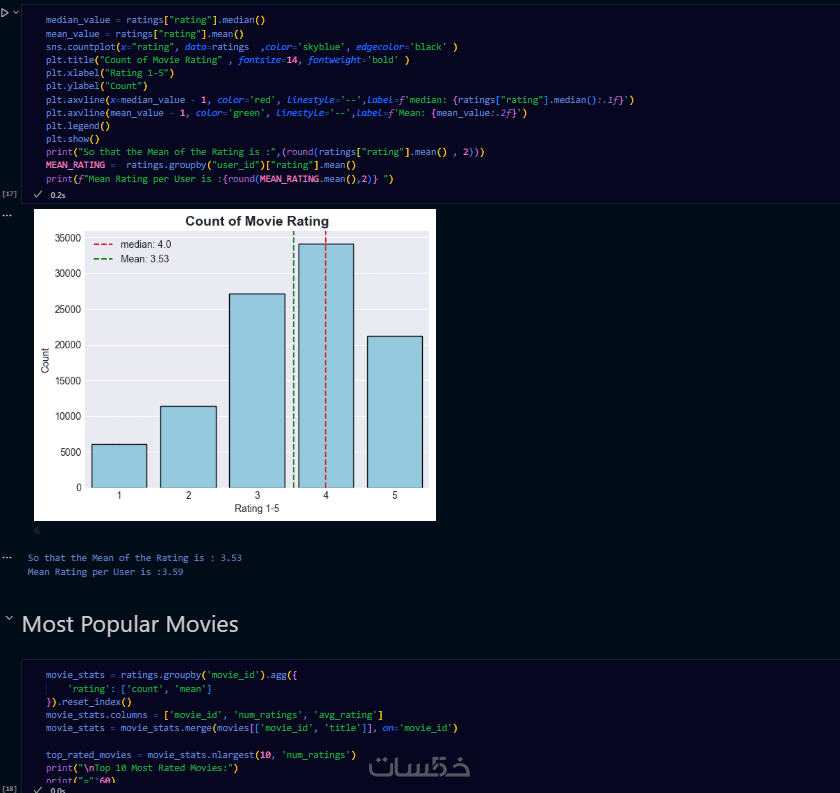Click the "'rating': ['count', 'mean']" line

pyautogui.click(x=139, y=689)
